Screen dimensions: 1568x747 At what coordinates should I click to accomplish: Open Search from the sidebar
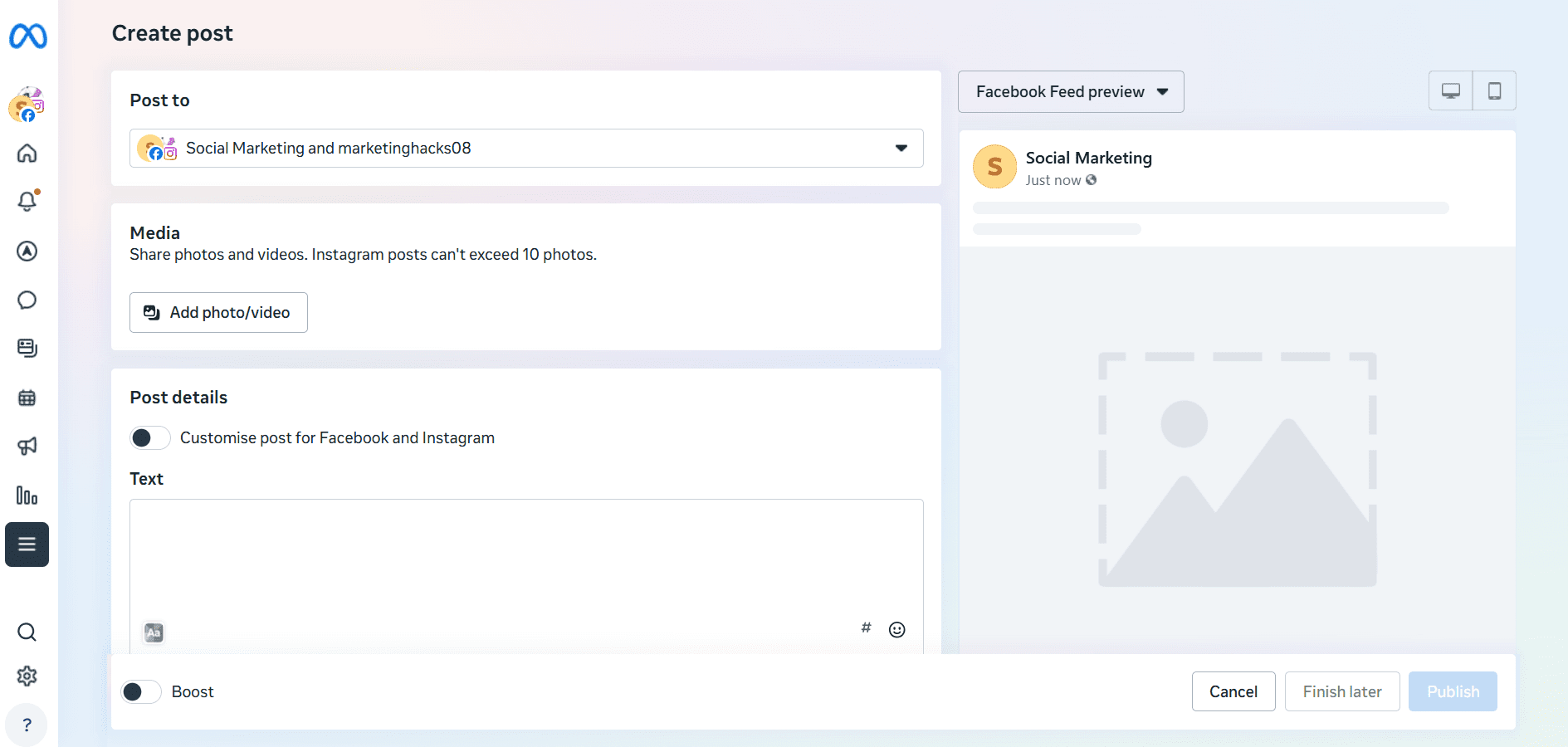pos(27,632)
